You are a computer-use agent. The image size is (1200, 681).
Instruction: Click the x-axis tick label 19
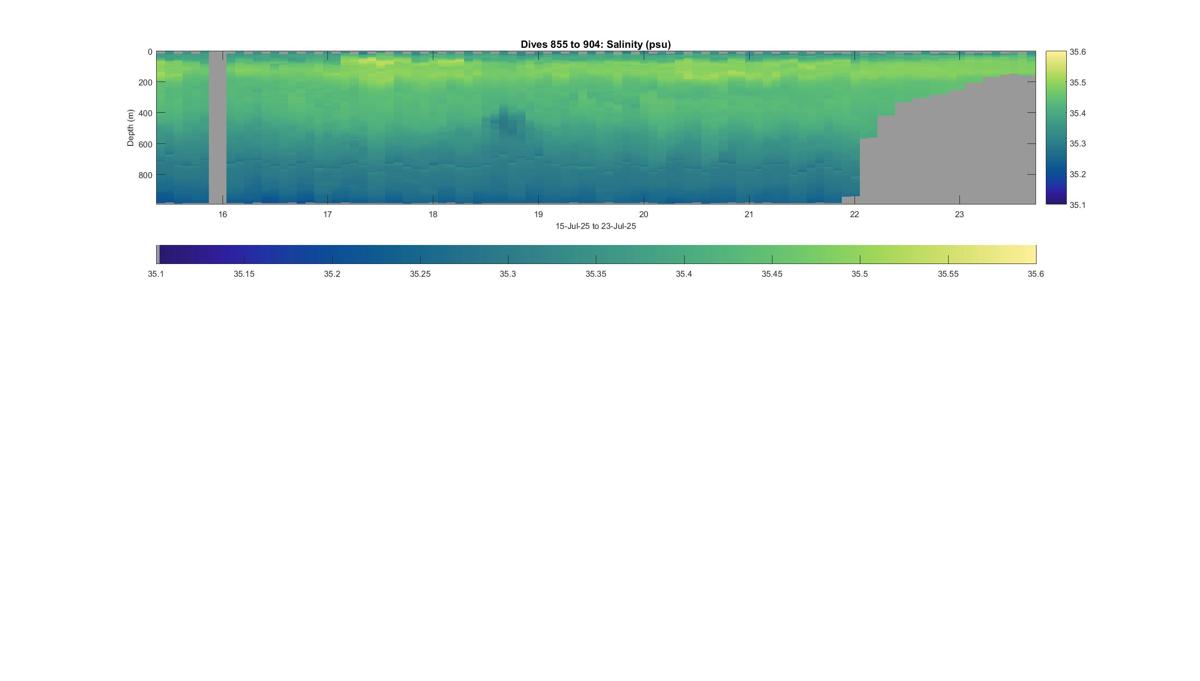click(x=538, y=215)
